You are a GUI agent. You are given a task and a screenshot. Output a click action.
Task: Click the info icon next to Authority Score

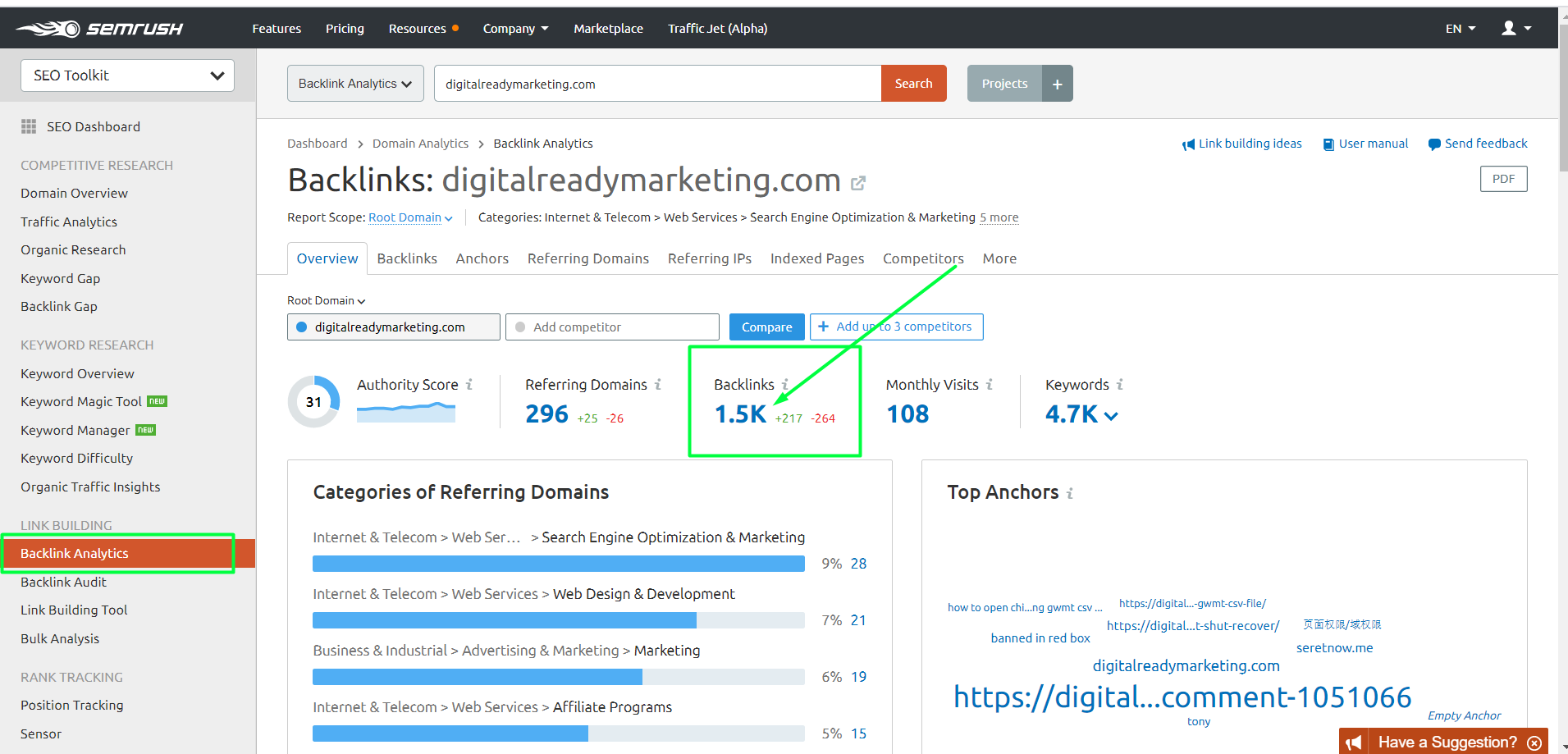pos(469,384)
